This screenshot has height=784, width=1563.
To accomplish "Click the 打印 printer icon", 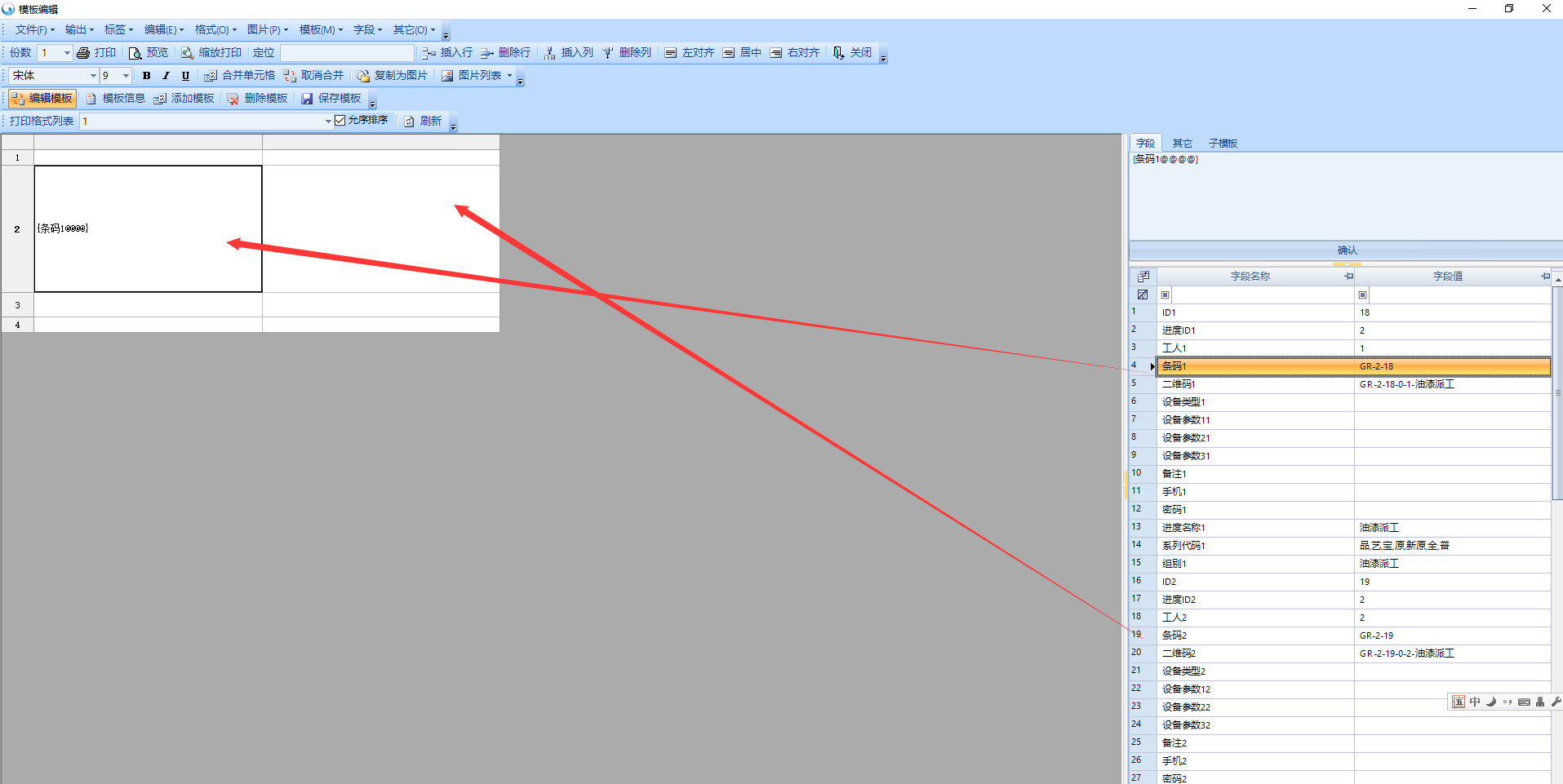I will [x=83, y=53].
